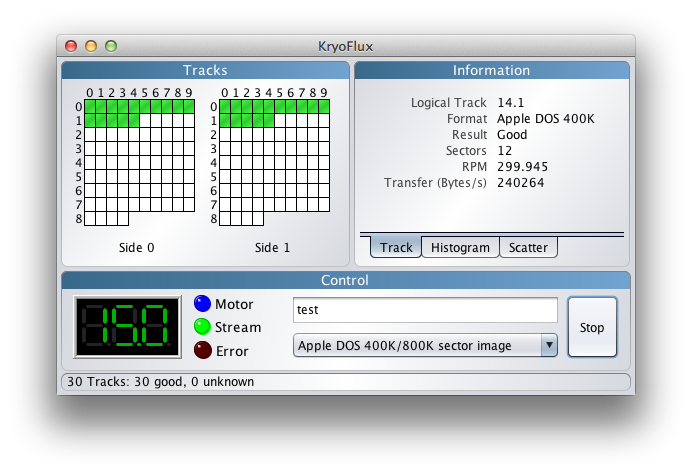Click the yellow minimize window button
Screen dimensions: 692x474
click(91, 46)
